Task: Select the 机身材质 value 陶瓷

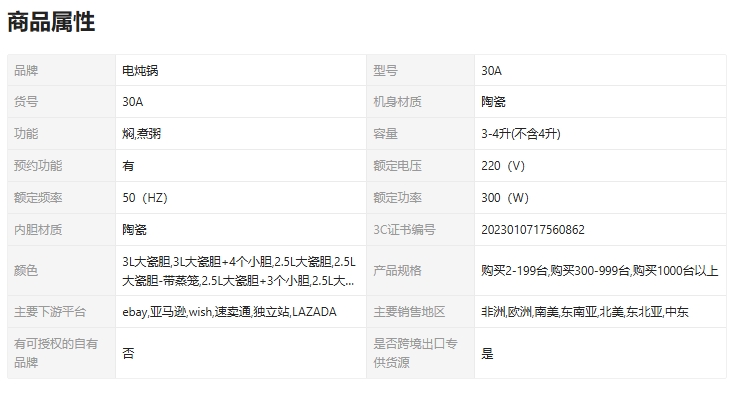Action: (x=493, y=101)
